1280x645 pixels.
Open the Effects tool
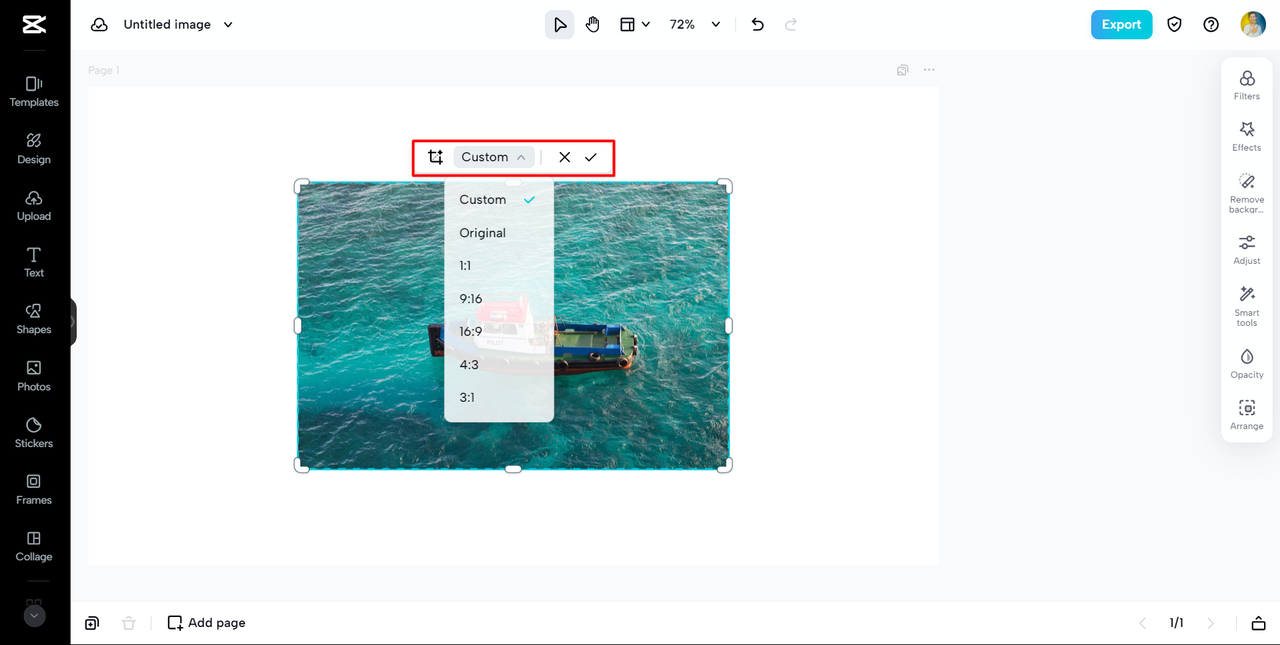[1247, 136]
